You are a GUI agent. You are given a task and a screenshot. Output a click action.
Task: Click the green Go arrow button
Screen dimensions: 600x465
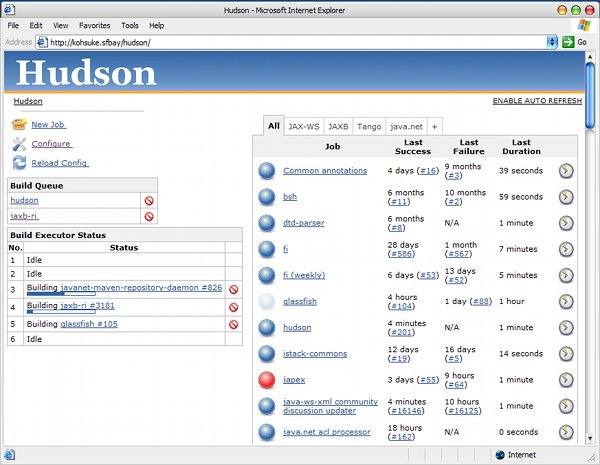click(x=568, y=42)
